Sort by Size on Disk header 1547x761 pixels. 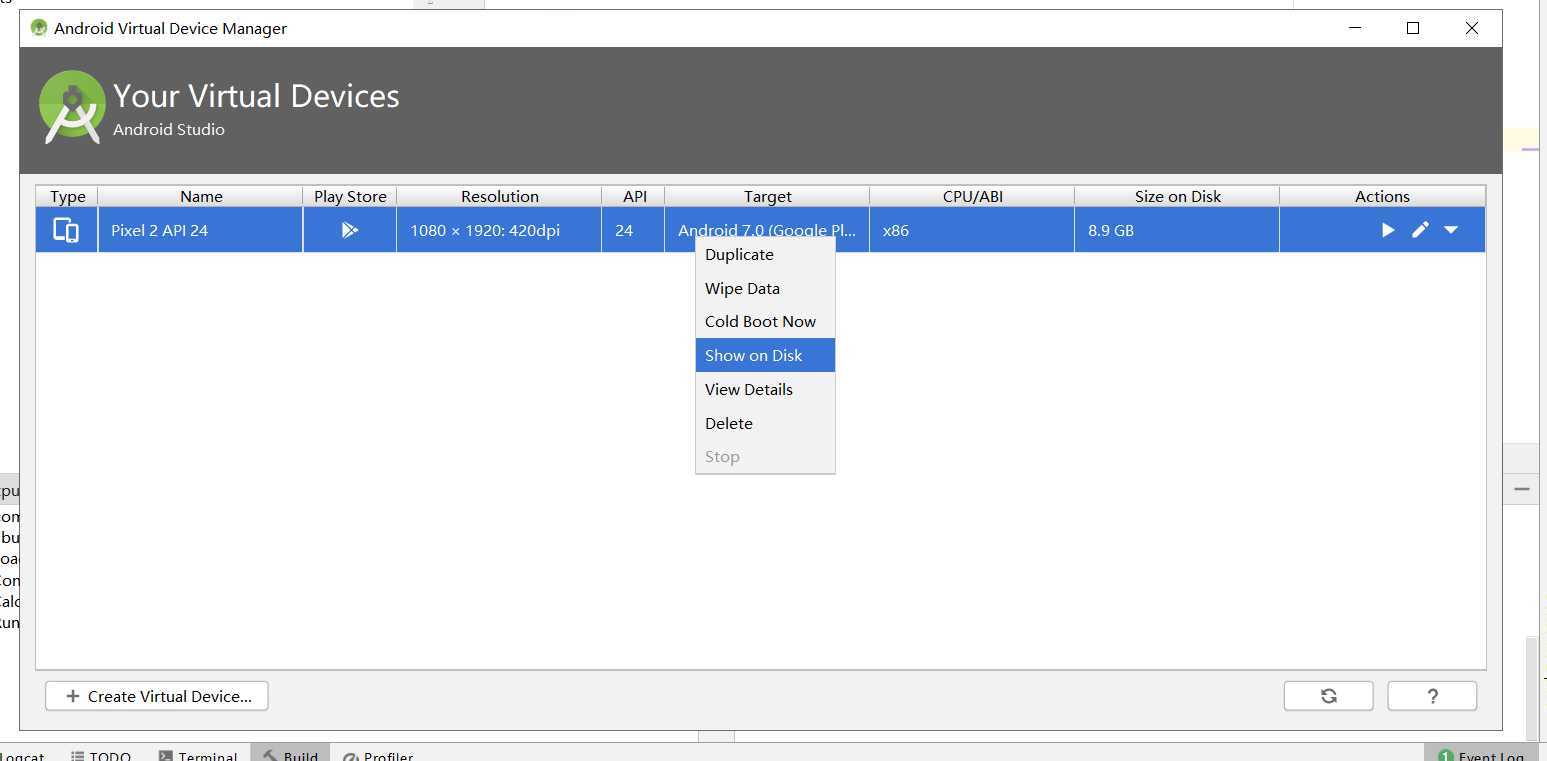[1177, 196]
